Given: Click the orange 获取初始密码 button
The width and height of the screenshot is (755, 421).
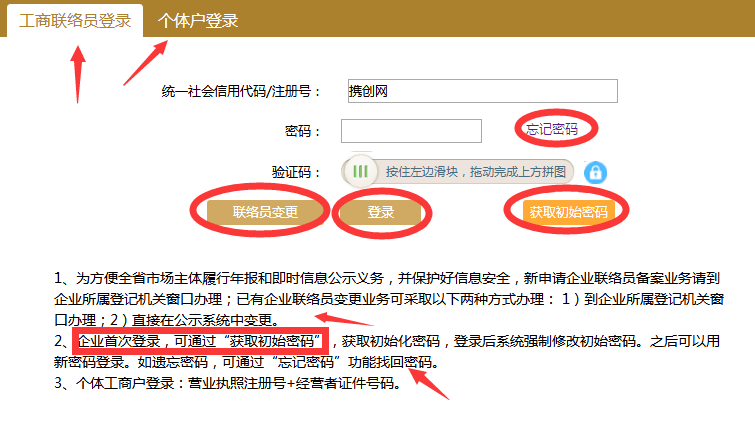Looking at the screenshot, I should click(x=567, y=211).
